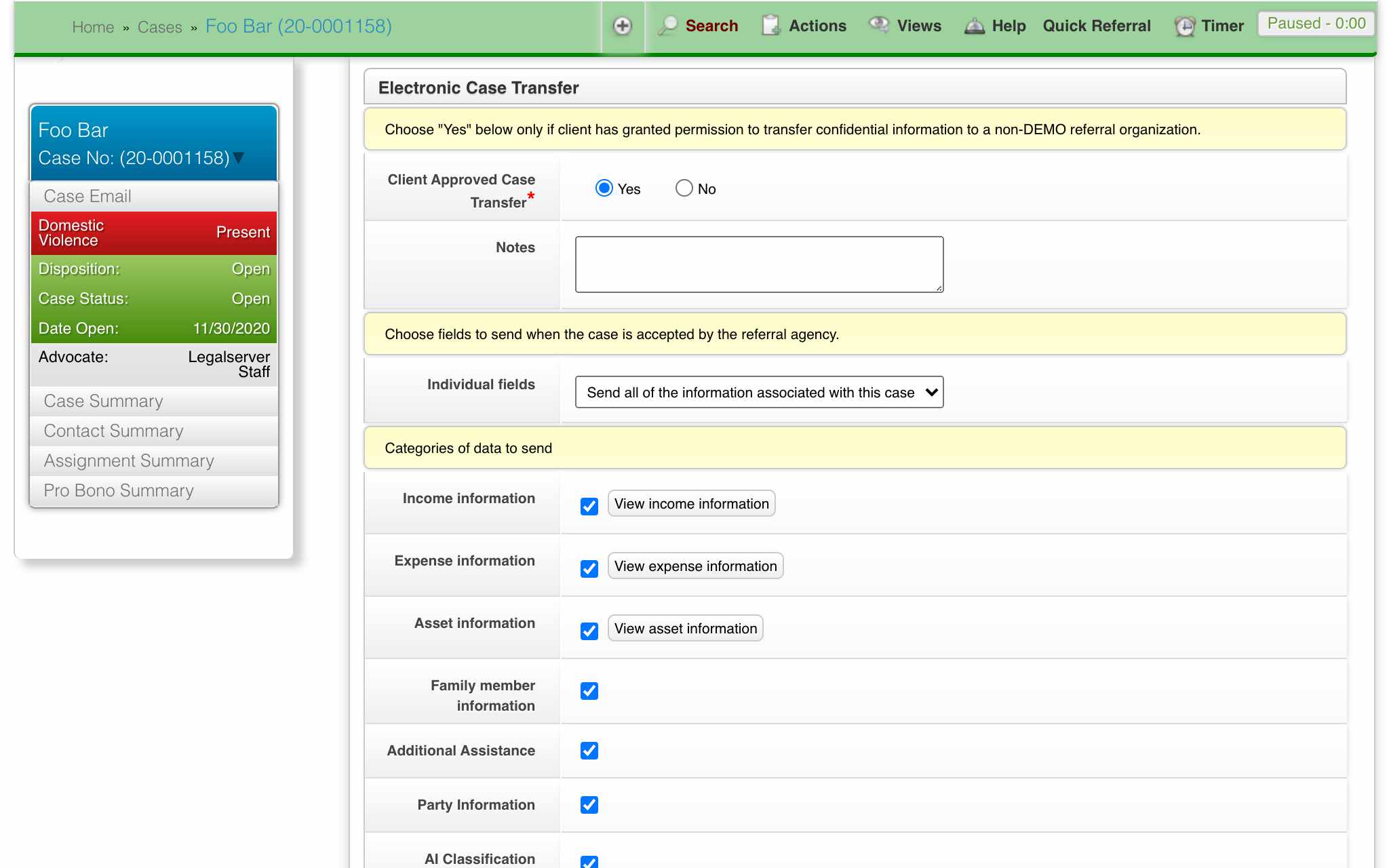Go to Home breadcrumb
The height and width of the screenshot is (868, 1389).
(93, 27)
